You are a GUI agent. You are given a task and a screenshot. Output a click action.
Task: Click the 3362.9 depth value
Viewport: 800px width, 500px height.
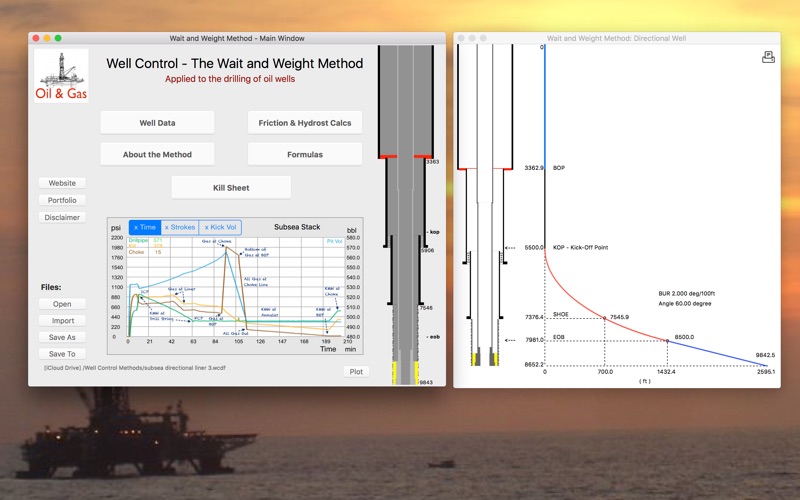[534, 168]
